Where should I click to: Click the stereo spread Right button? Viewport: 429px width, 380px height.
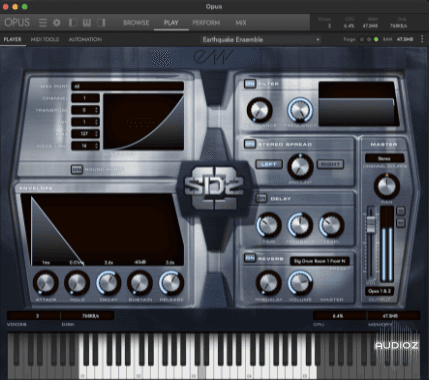click(330, 164)
